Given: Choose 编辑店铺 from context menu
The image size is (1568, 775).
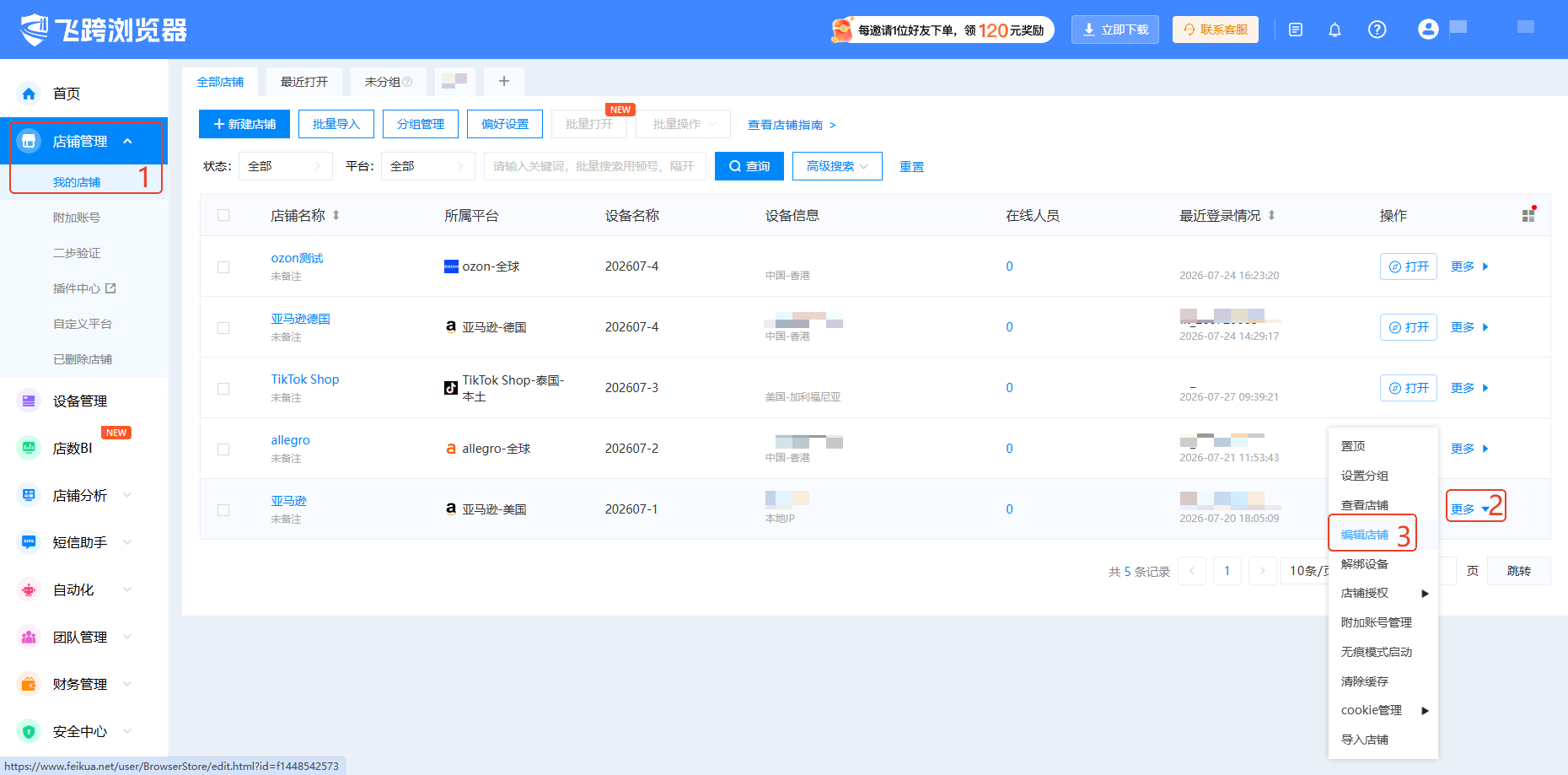Looking at the screenshot, I should pos(1365,535).
